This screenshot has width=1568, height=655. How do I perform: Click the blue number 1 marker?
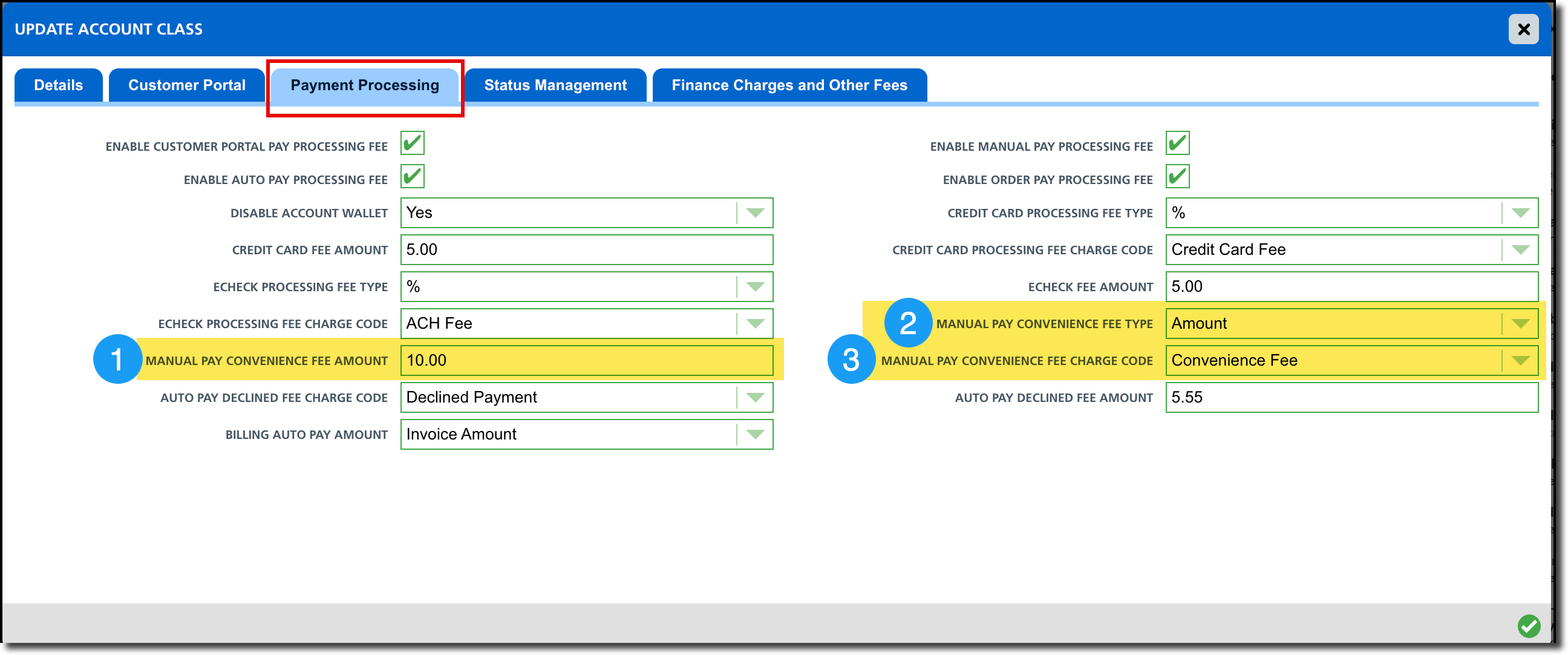[117, 360]
